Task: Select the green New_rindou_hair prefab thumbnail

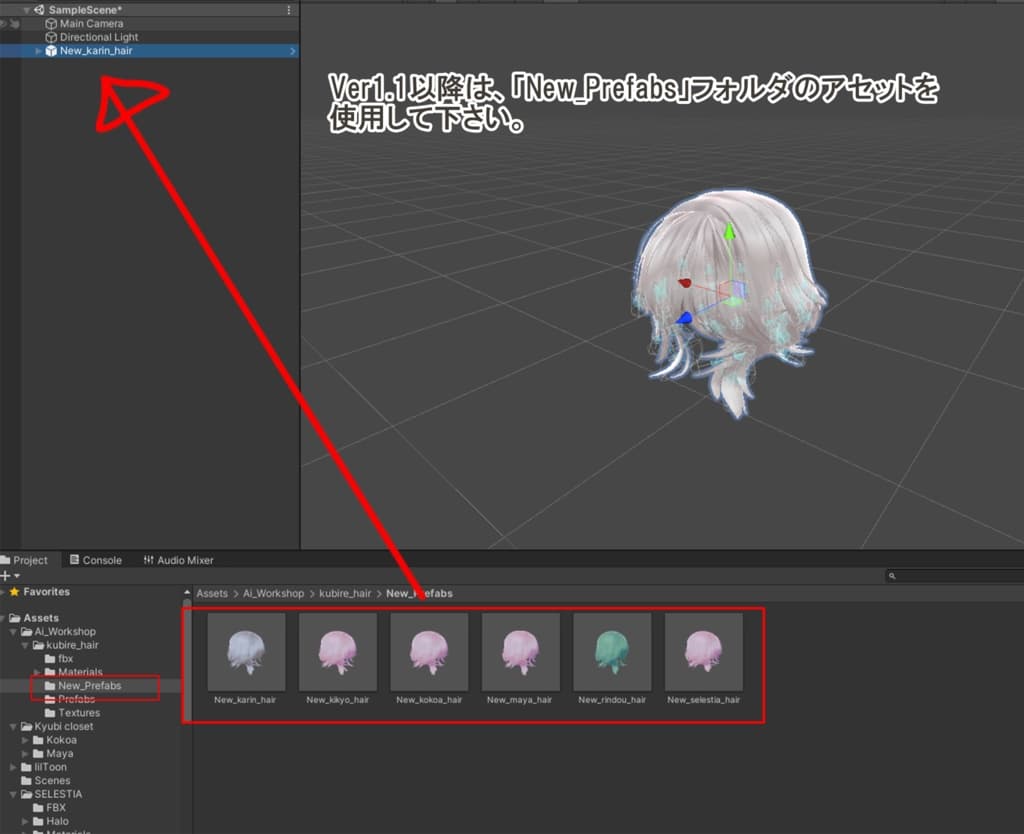Action: pos(612,652)
